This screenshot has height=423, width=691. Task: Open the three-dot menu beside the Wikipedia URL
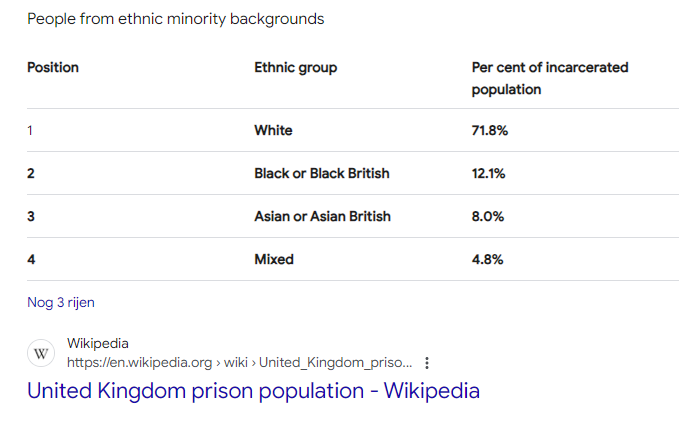click(428, 362)
